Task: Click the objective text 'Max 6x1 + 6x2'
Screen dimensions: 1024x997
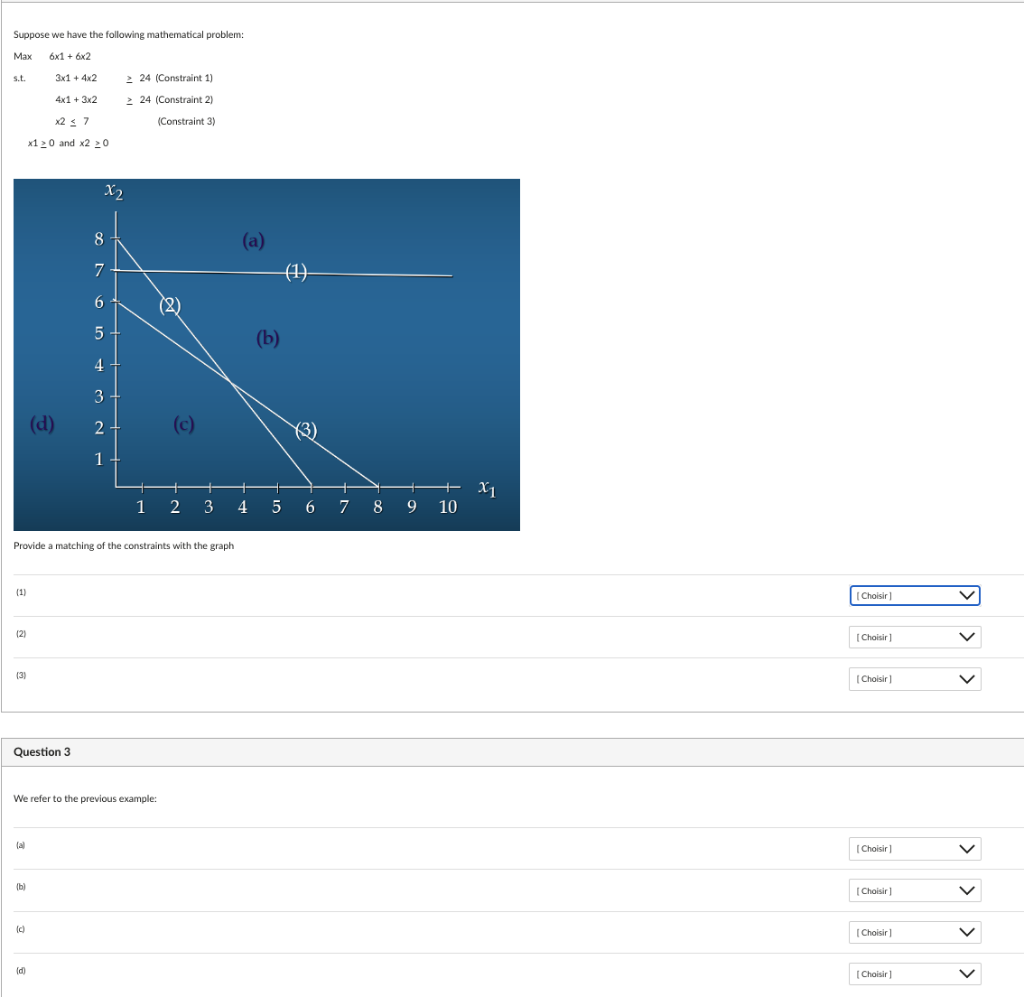Action: (x=52, y=56)
